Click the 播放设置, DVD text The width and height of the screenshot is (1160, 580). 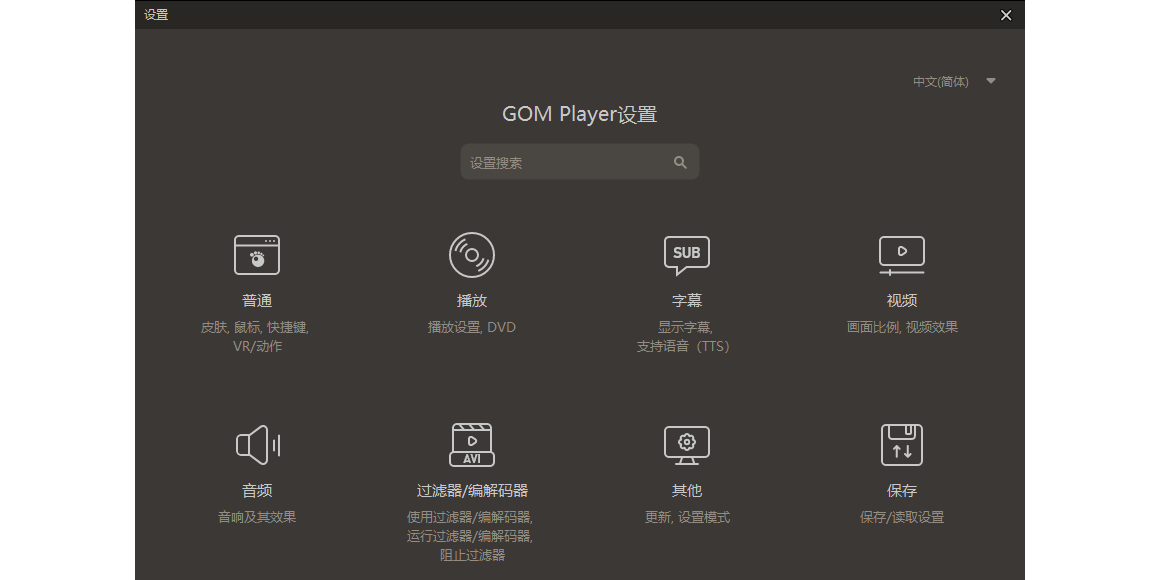click(472, 326)
